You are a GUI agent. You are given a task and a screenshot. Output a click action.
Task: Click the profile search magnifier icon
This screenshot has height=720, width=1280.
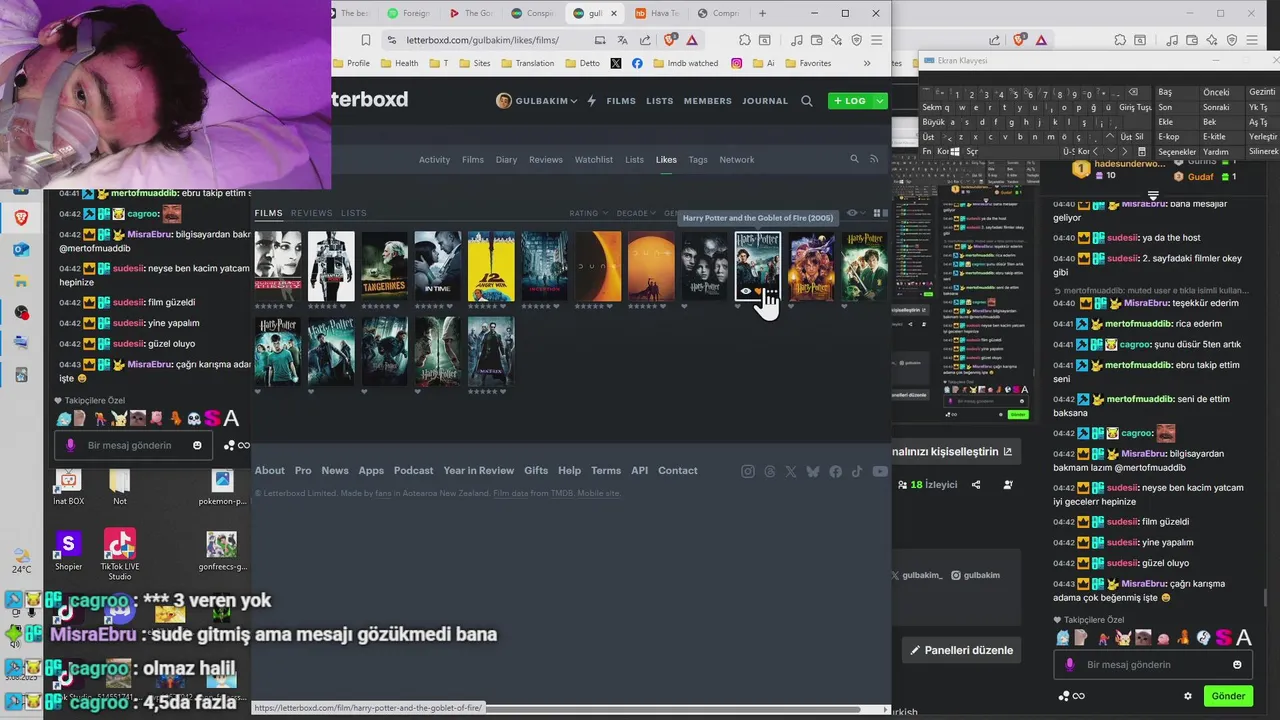(854, 159)
